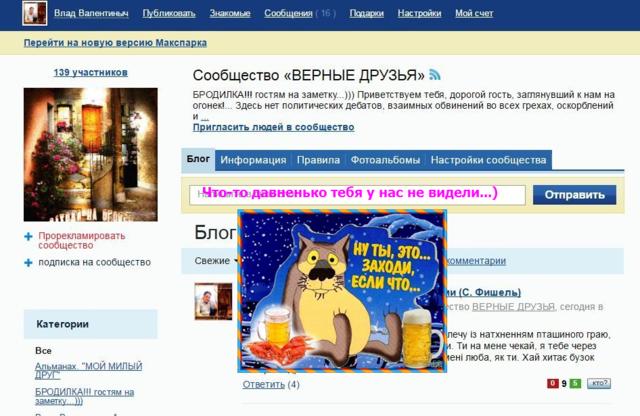Open the Публиковать menu item

click(169, 13)
